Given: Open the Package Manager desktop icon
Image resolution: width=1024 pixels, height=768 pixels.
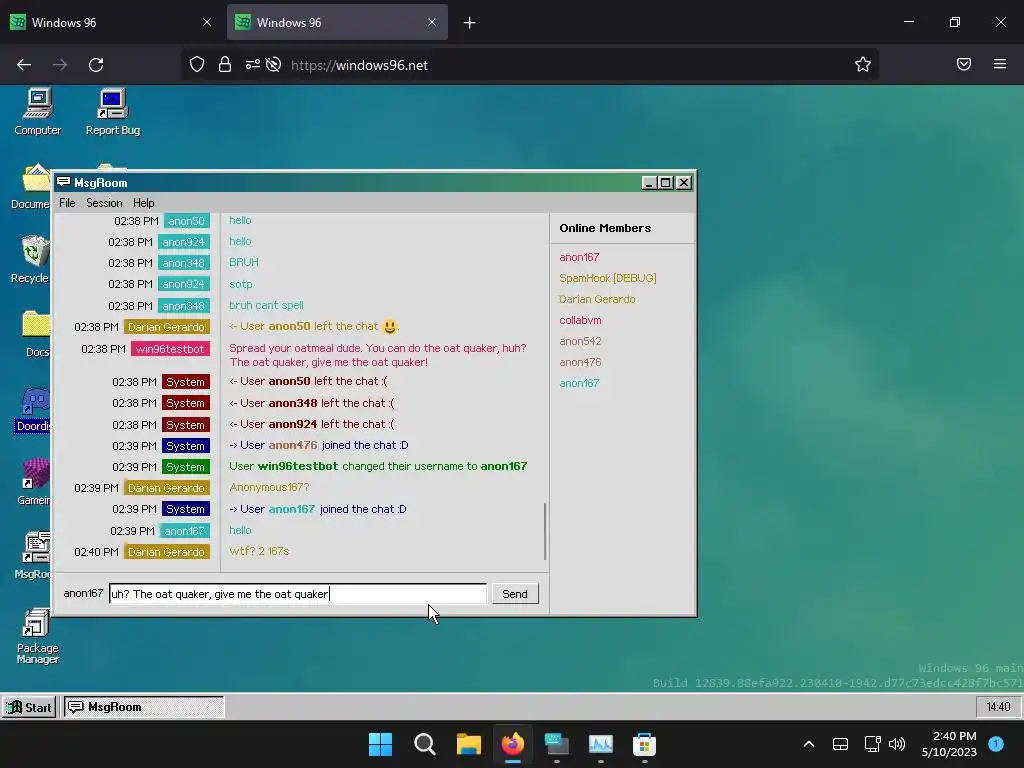Looking at the screenshot, I should tap(37, 636).
